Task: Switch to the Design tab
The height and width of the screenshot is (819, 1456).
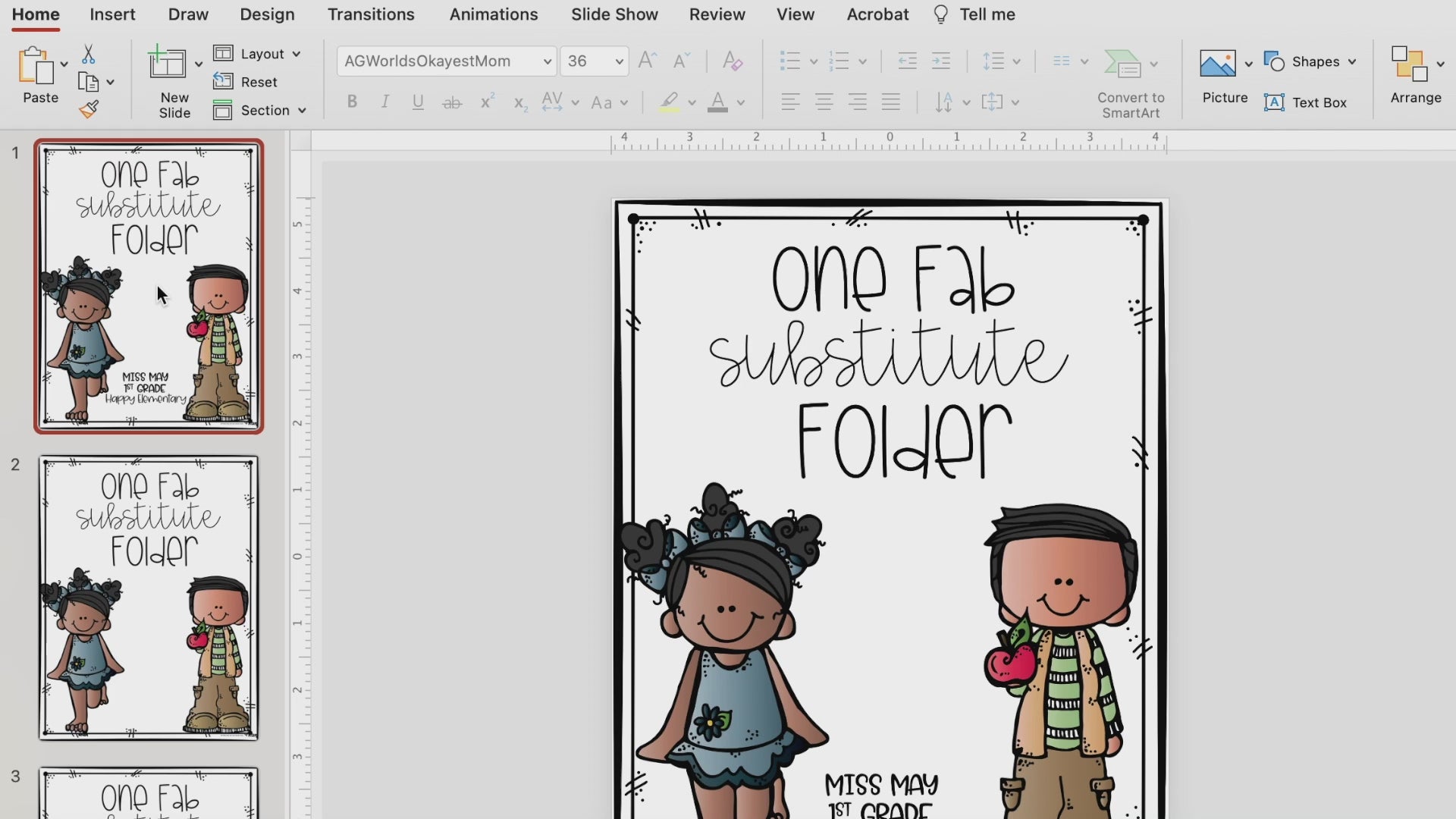Action: [267, 14]
